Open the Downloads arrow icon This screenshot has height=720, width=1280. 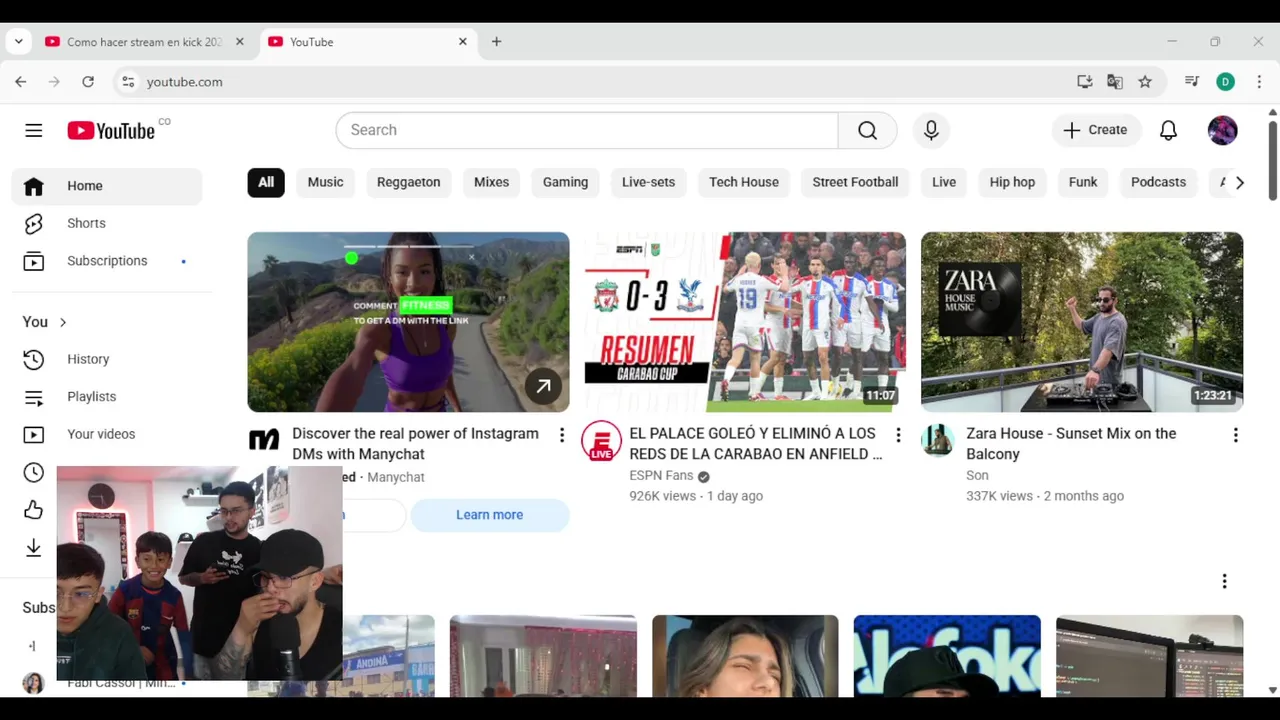34,547
